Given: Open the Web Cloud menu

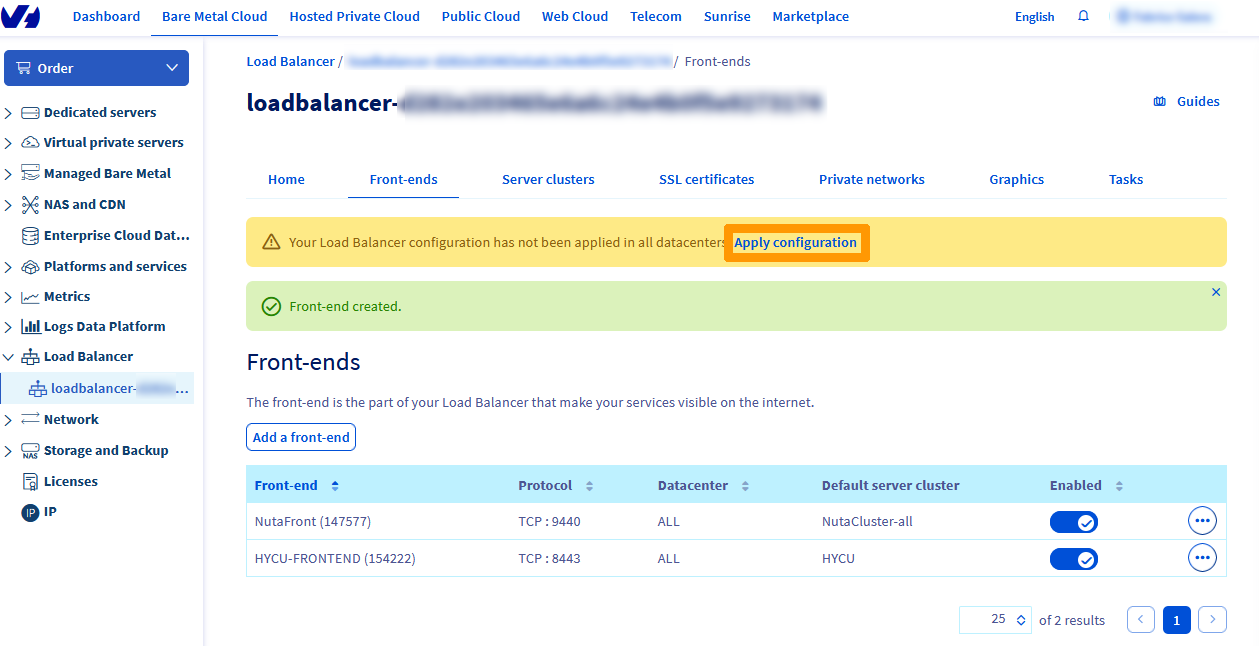Looking at the screenshot, I should point(574,16).
